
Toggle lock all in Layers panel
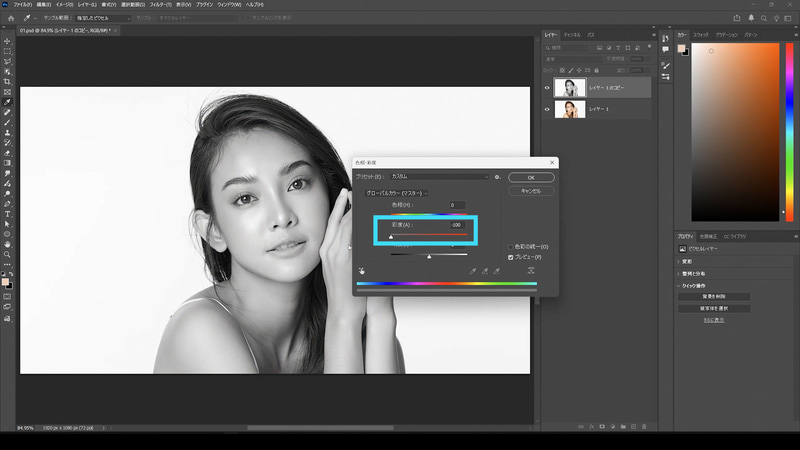(x=596, y=70)
